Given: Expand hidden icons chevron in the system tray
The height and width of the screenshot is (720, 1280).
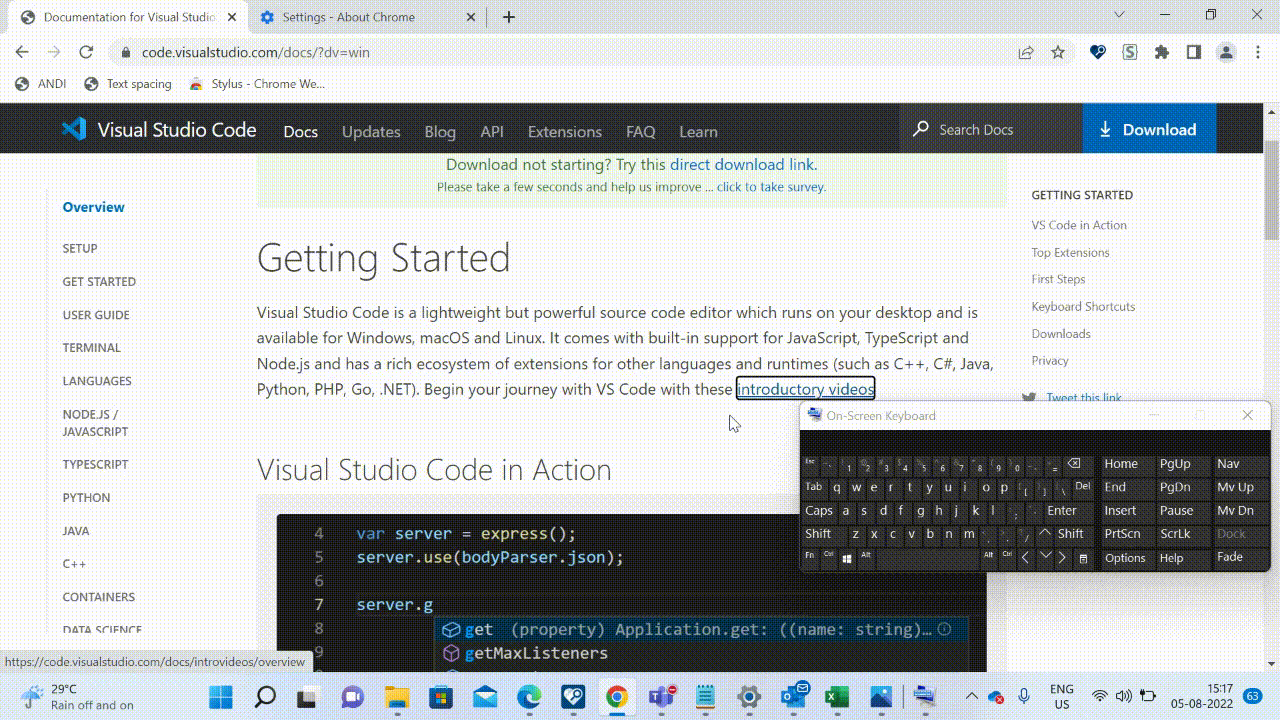Looking at the screenshot, I should (971, 694).
